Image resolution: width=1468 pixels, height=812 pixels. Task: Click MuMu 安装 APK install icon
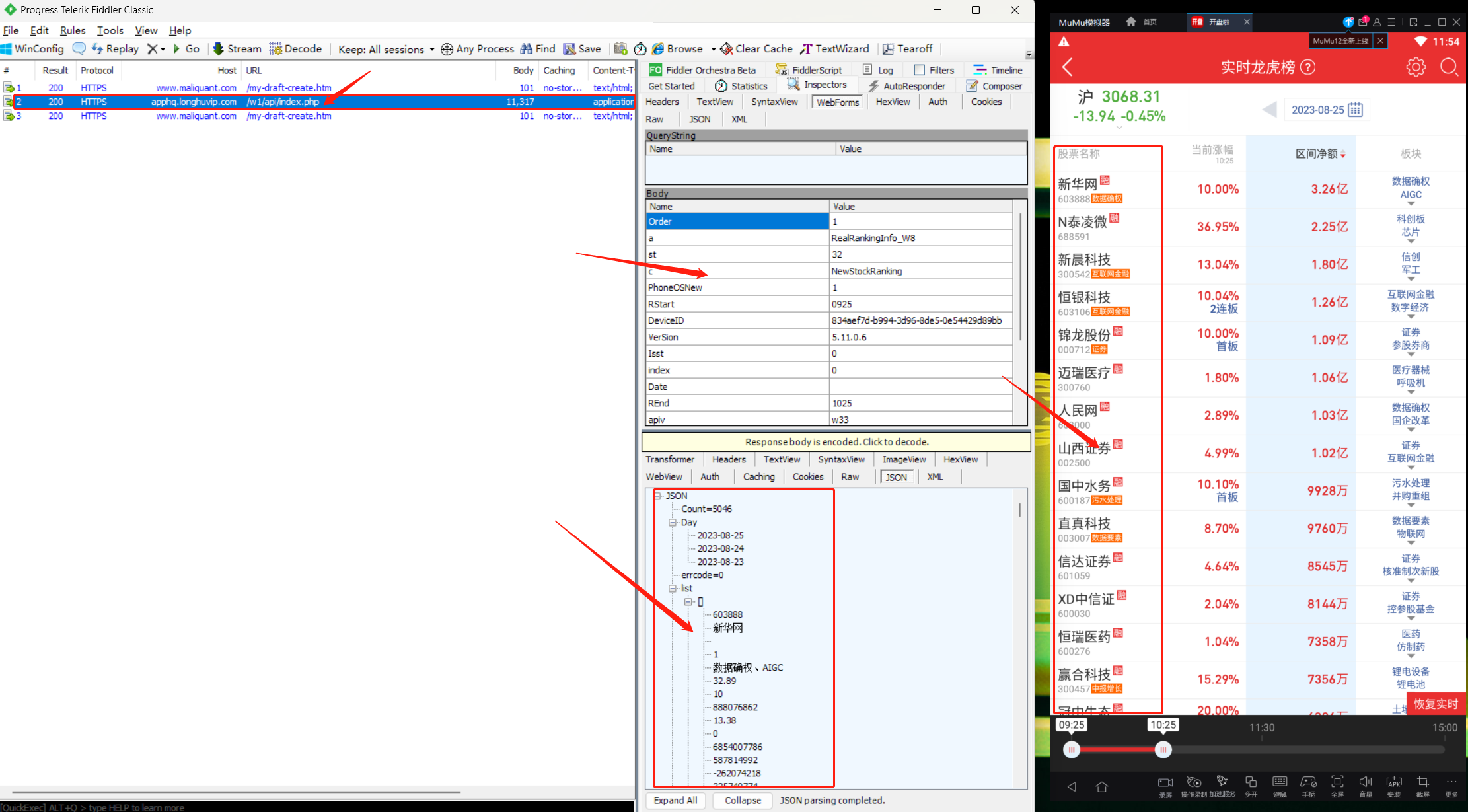click(1394, 786)
